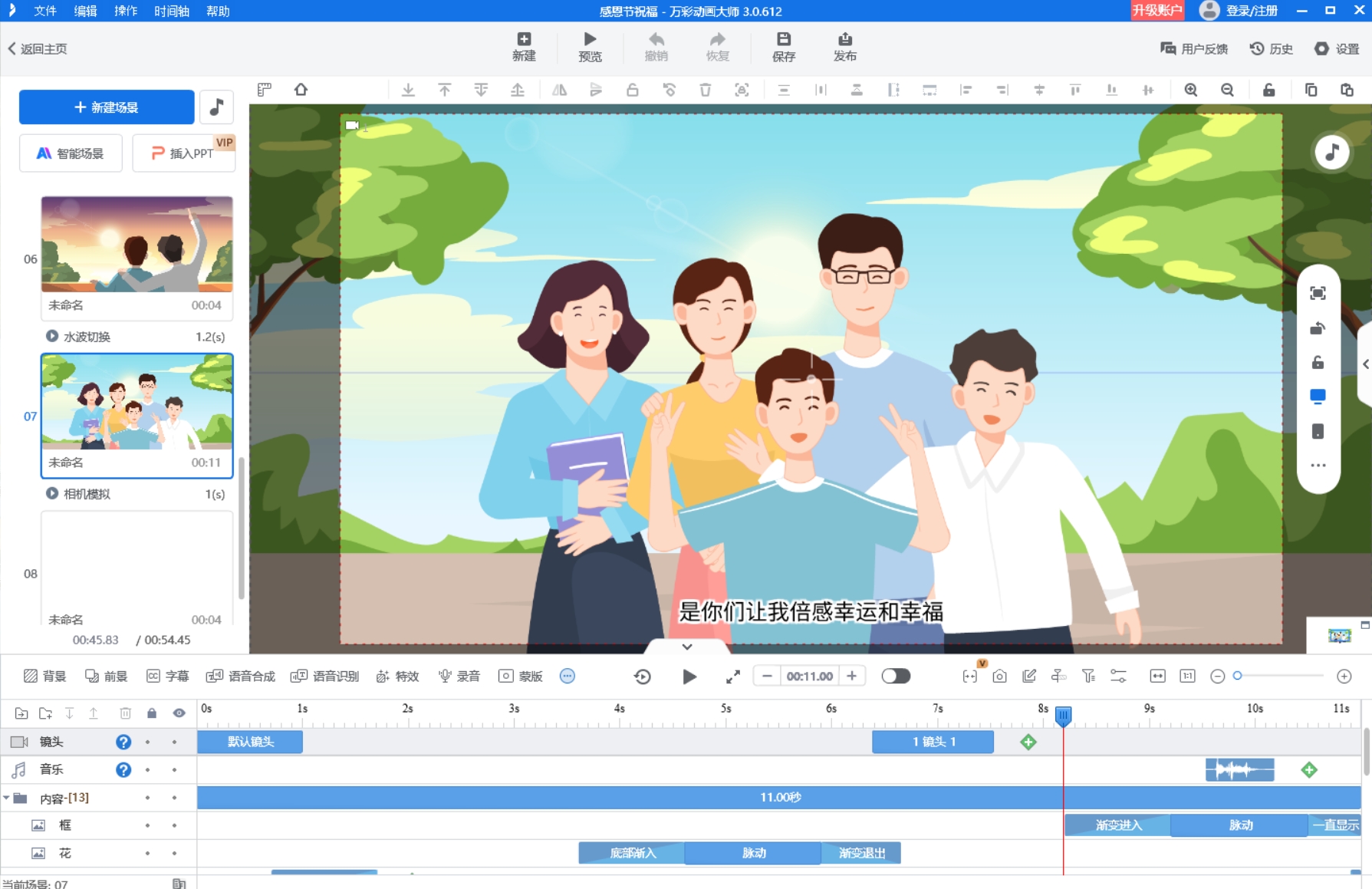Click the fullscreen expand icon on timeline bar

click(x=733, y=677)
